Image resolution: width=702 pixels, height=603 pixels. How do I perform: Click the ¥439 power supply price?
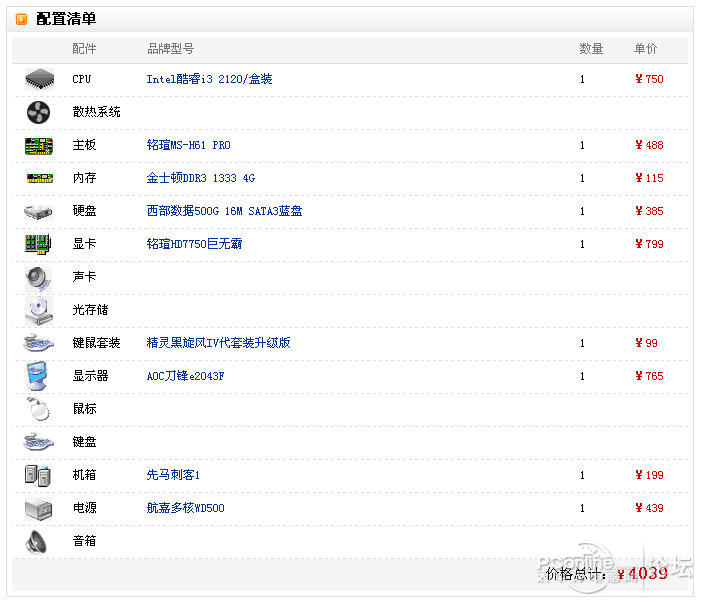point(649,508)
